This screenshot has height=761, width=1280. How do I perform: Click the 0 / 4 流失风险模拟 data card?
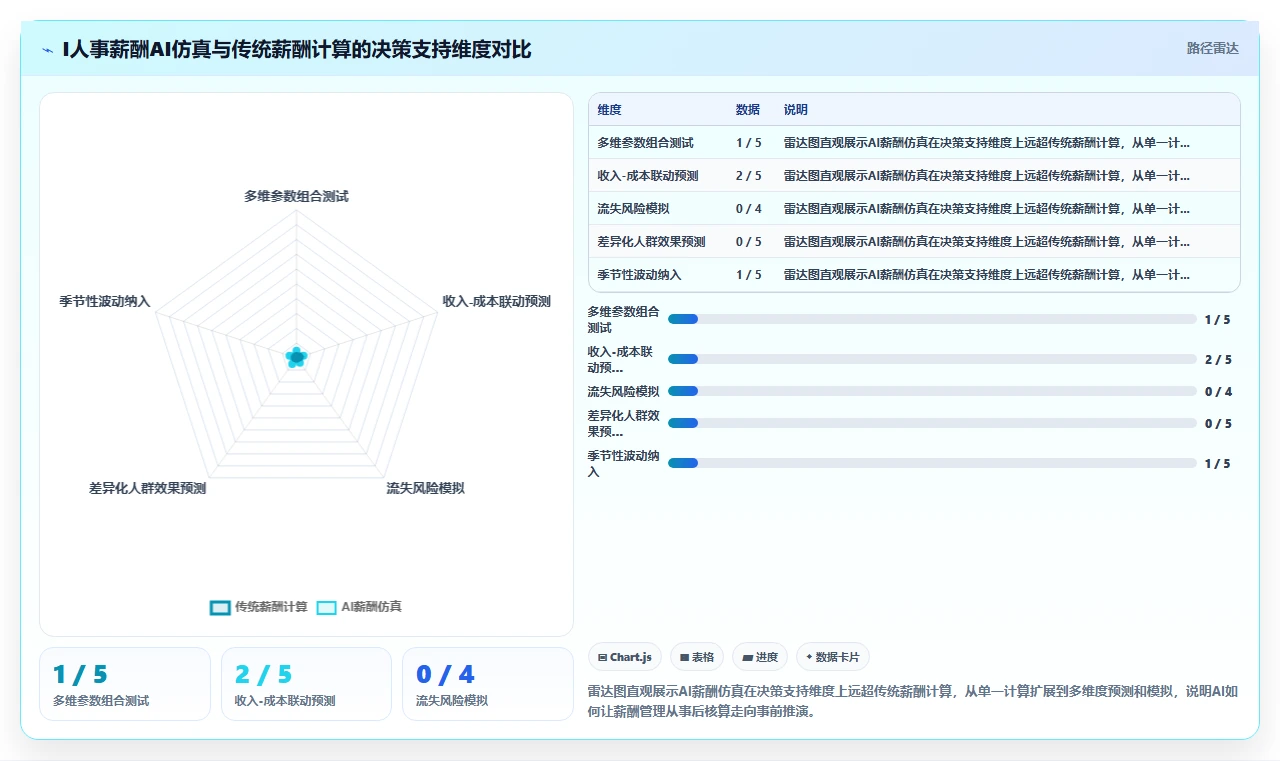[x=487, y=684]
